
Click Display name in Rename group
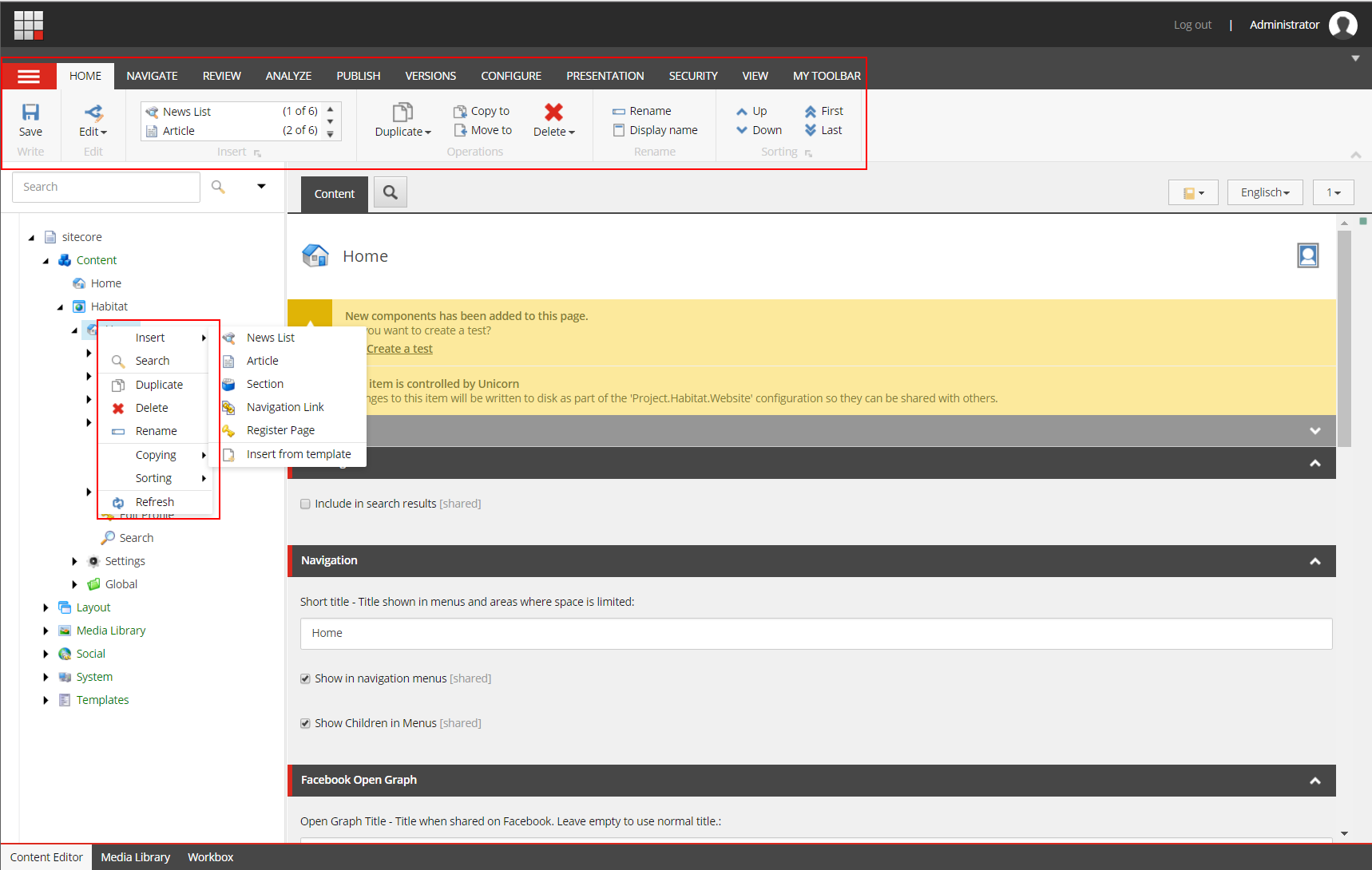tap(655, 130)
